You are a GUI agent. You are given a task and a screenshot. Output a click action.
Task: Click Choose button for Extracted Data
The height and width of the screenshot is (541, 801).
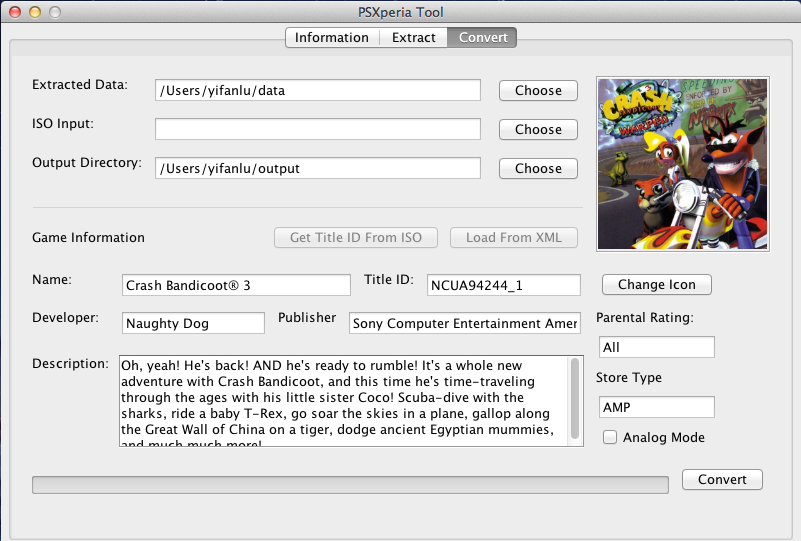(x=538, y=90)
